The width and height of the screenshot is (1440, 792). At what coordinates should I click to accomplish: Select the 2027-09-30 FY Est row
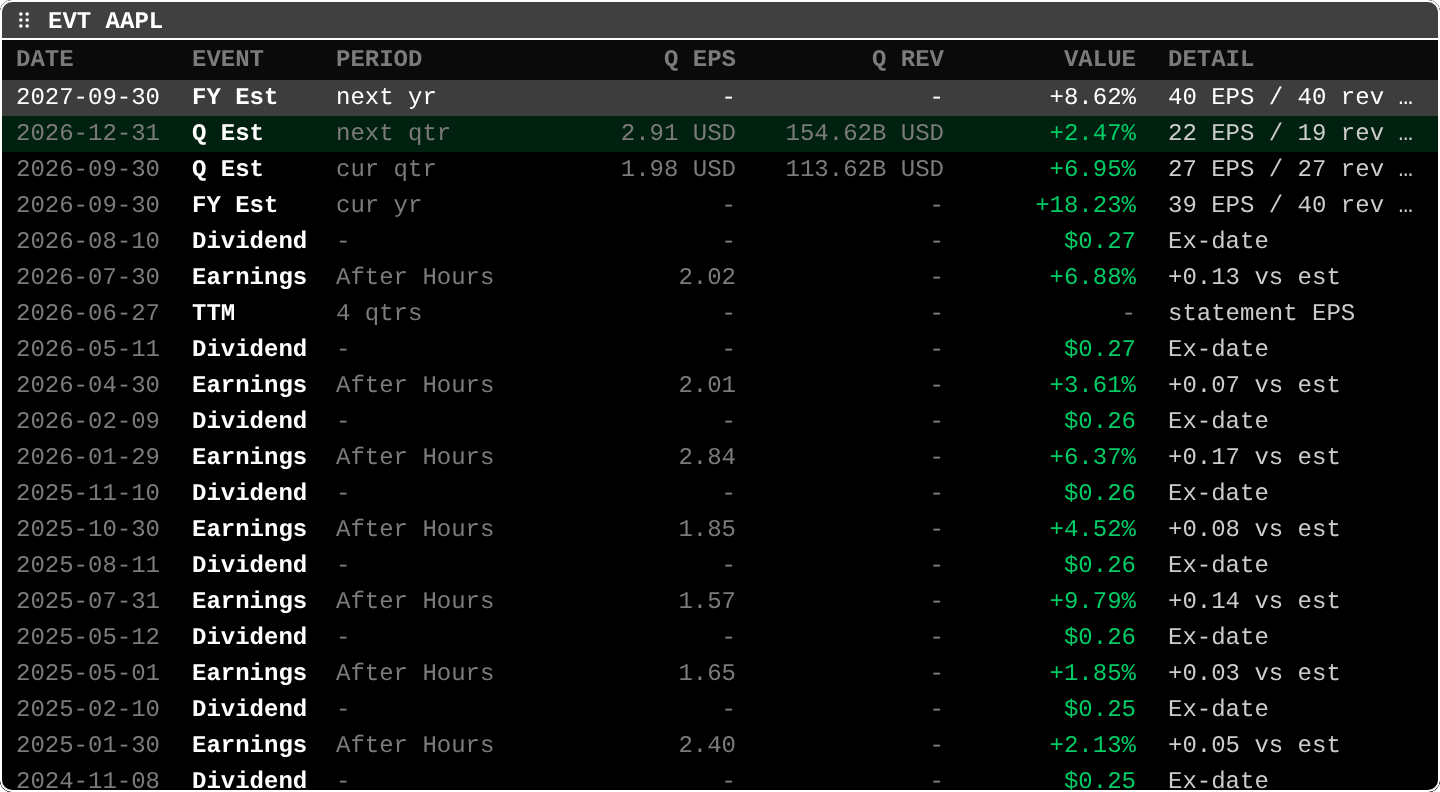(720, 97)
